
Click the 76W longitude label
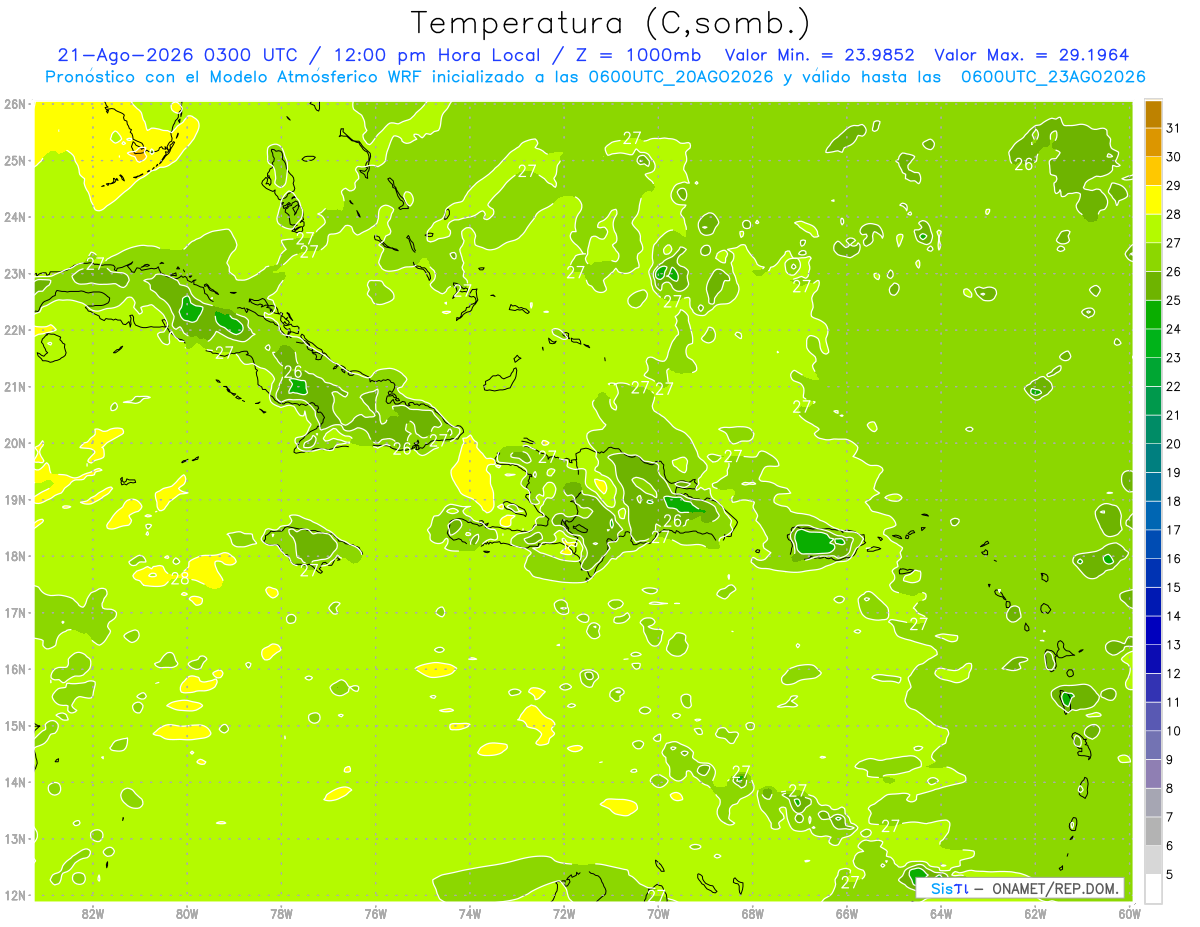[376, 913]
